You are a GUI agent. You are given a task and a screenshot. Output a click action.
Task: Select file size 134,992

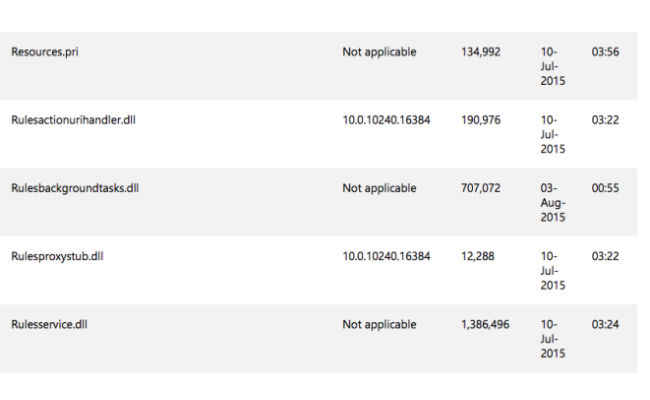pyautogui.click(x=481, y=52)
